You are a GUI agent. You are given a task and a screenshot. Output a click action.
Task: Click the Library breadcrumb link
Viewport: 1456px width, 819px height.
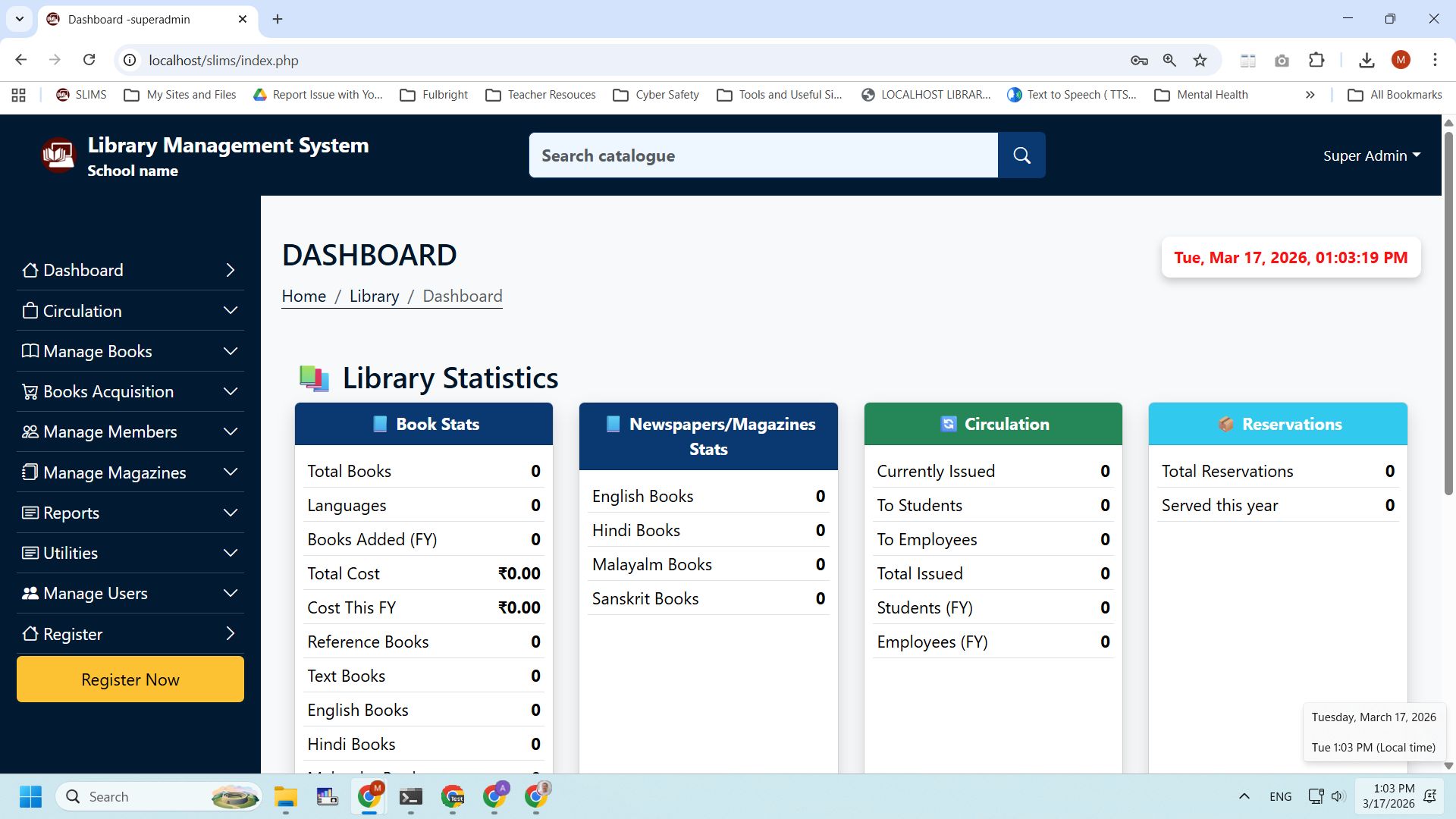[x=374, y=296]
